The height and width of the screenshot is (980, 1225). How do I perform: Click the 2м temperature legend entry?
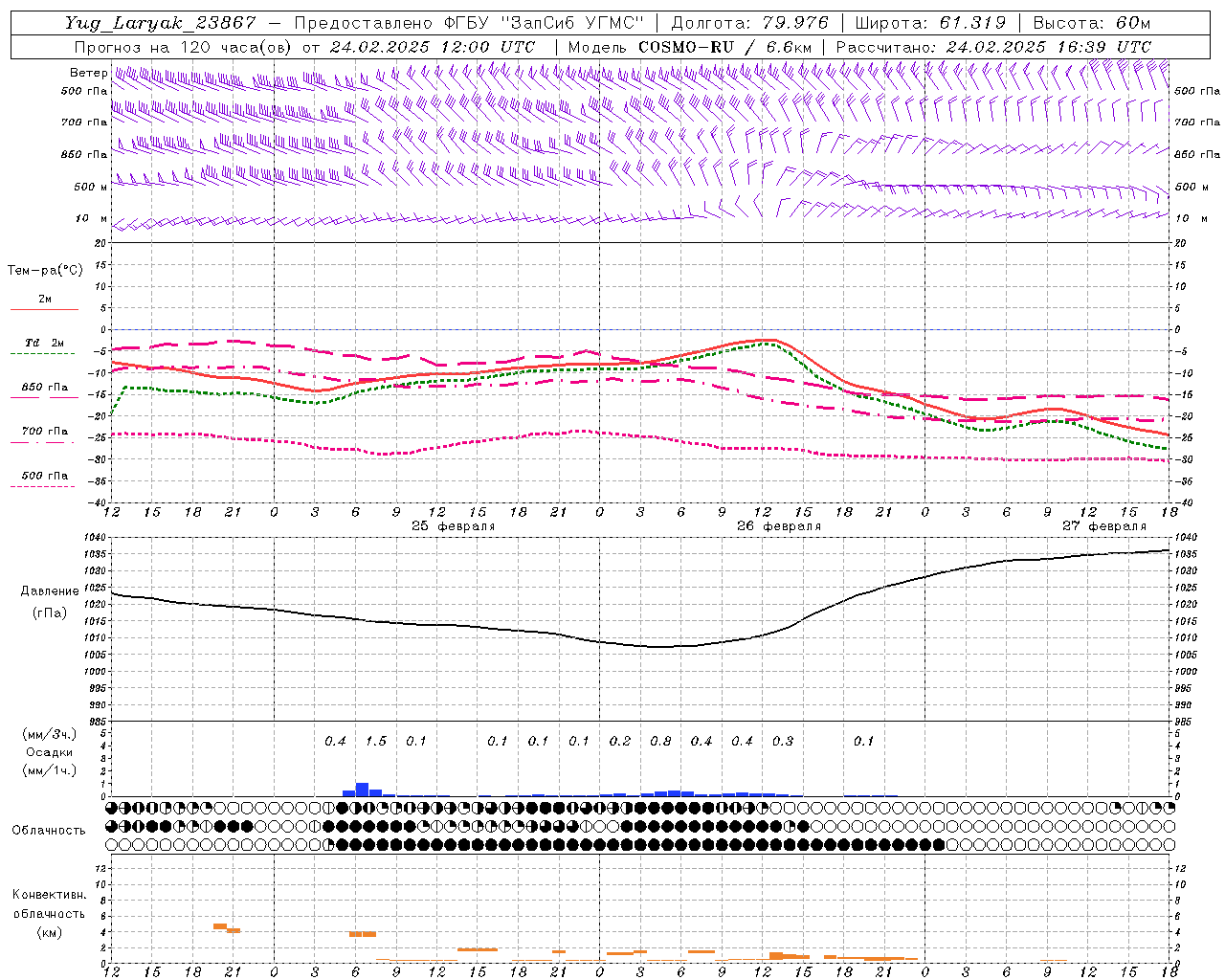(x=45, y=300)
